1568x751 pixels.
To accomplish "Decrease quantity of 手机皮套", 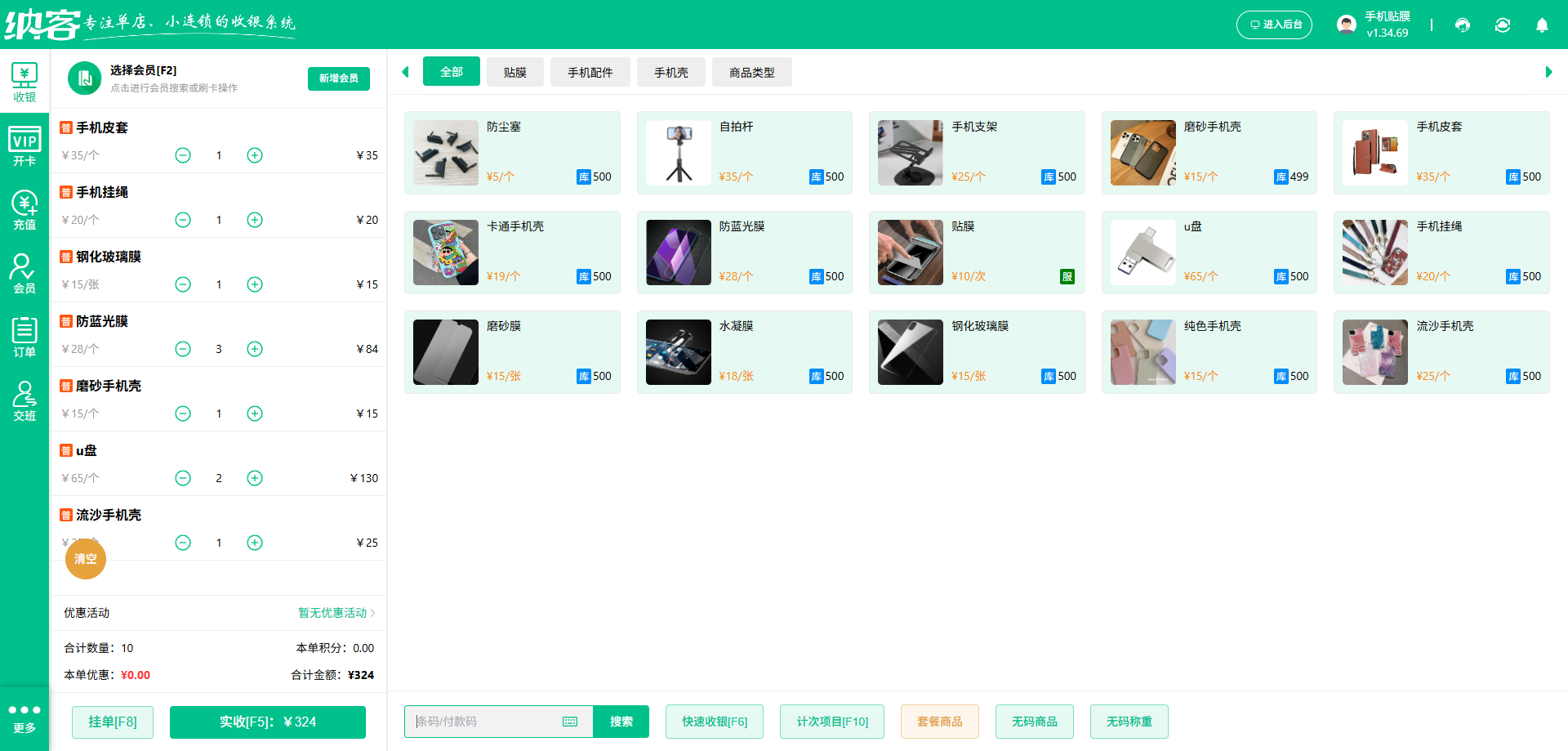I will click(183, 155).
